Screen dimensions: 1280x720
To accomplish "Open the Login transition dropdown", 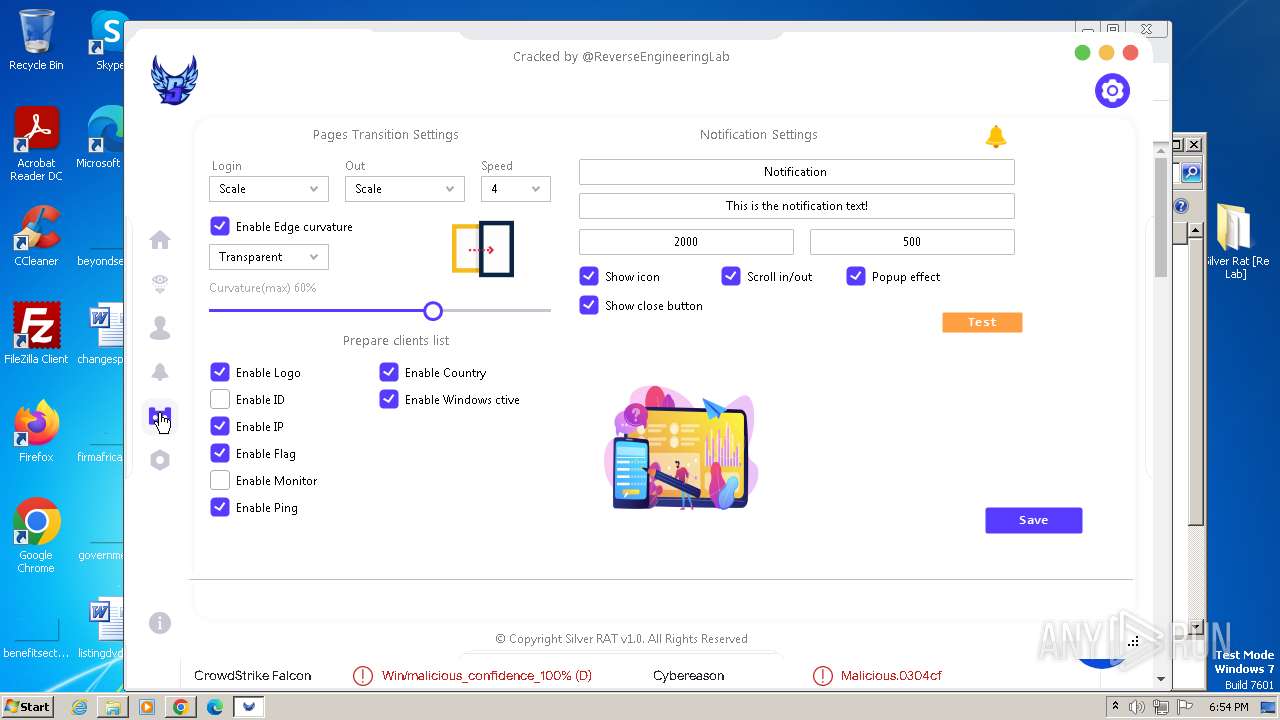I will tap(268, 189).
